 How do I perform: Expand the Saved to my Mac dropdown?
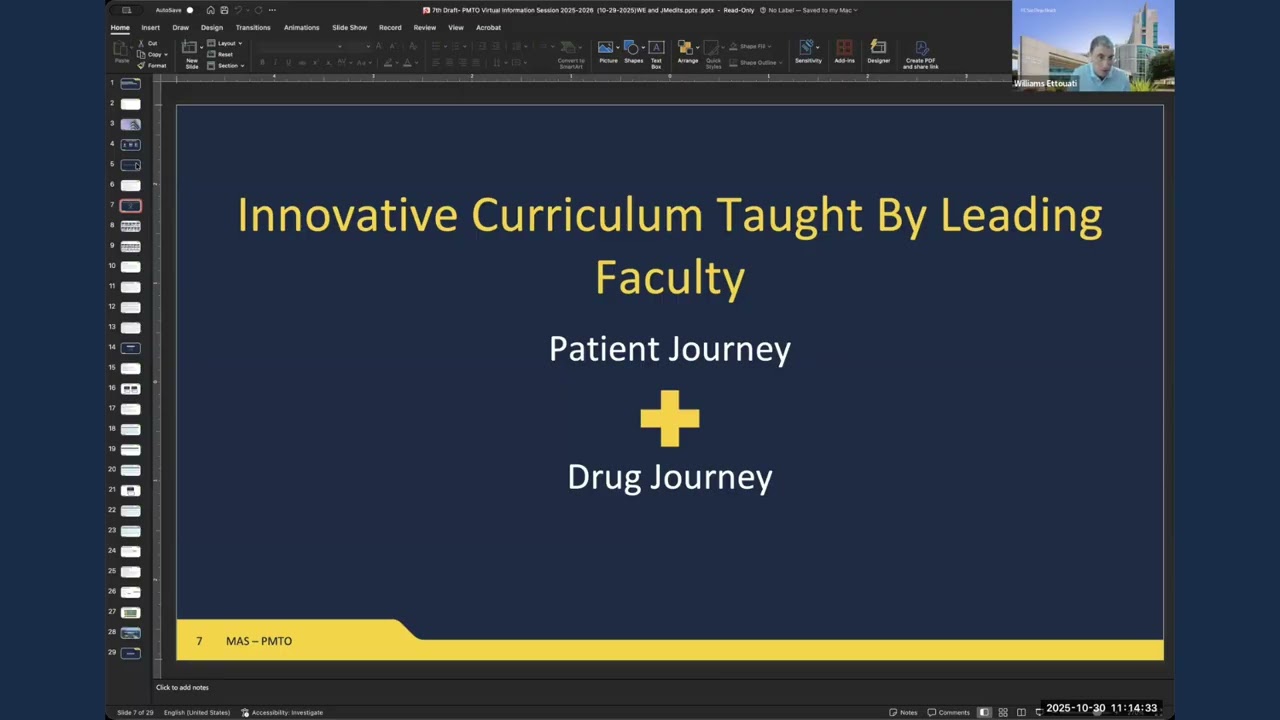(830, 10)
